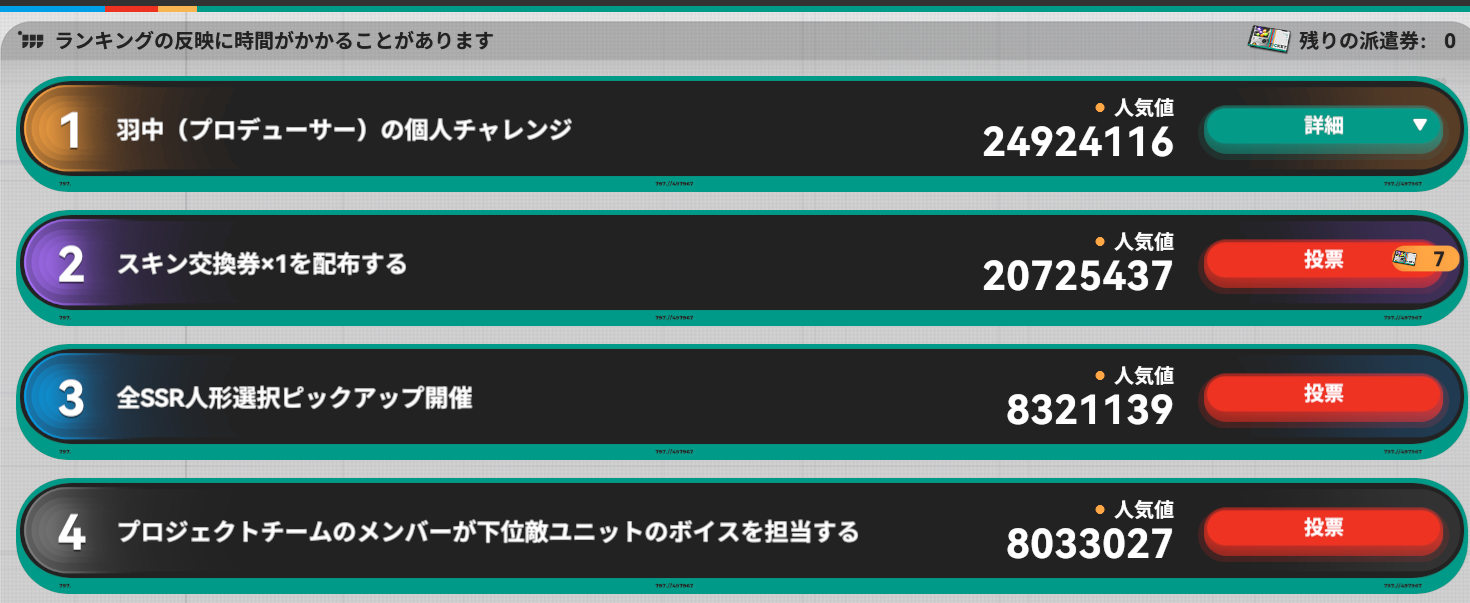Image resolution: width=1470 pixels, height=603 pixels.
Task: Click the ranking notice icon at top-left
Action: click(x=32, y=41)
